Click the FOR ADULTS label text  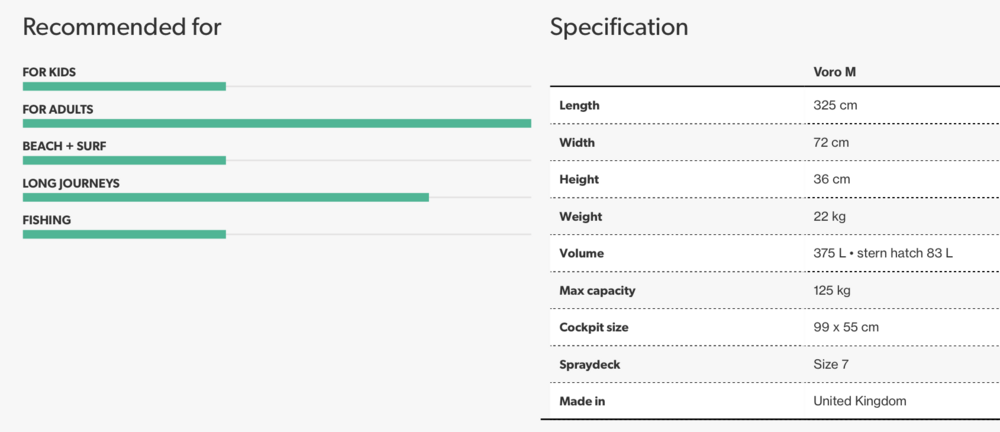pyautogui.click(x=58, y=109)
